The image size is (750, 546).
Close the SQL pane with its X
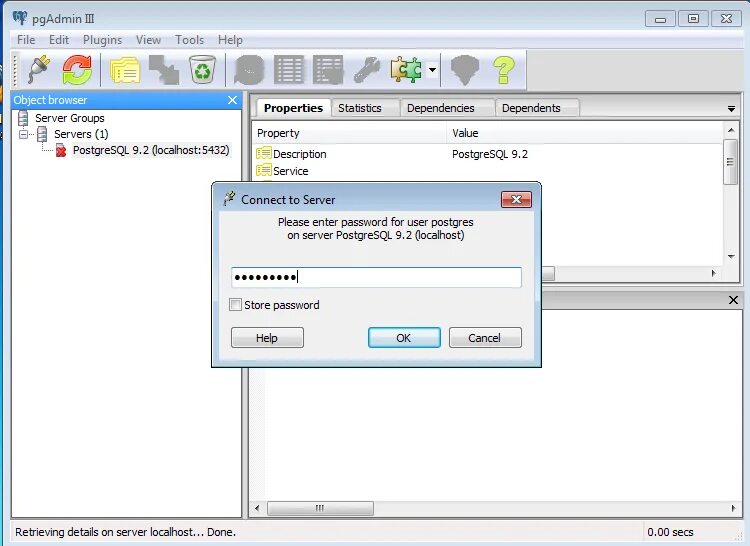point(733,300)
